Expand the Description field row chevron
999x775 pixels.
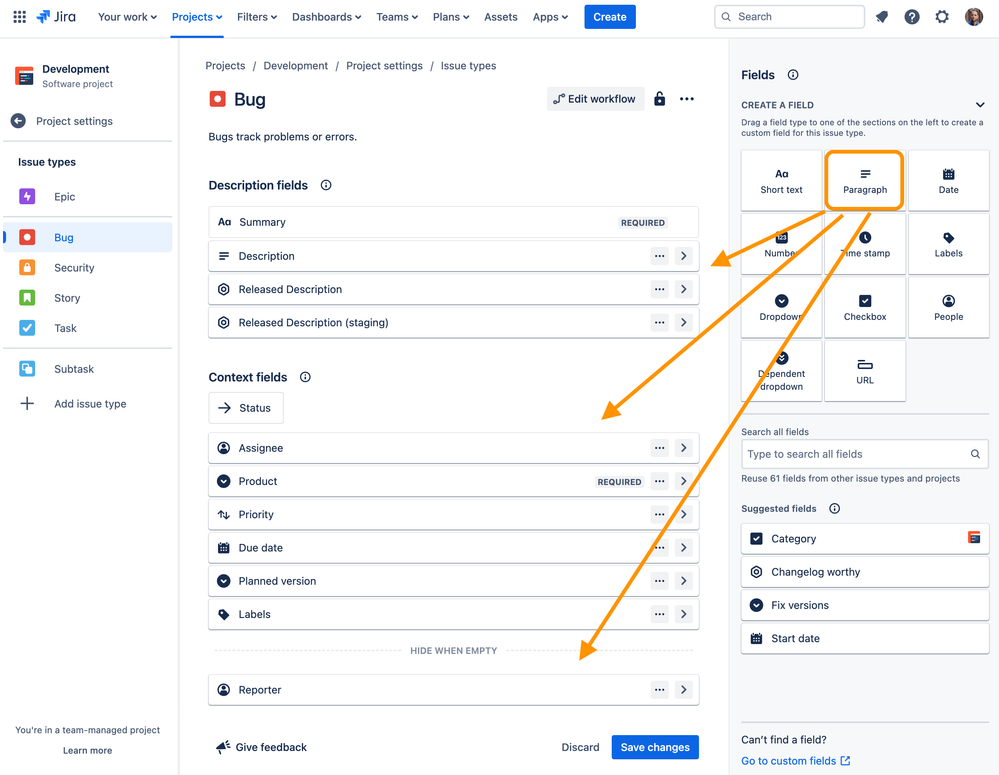pyautogui.click(x=684, y=256)
